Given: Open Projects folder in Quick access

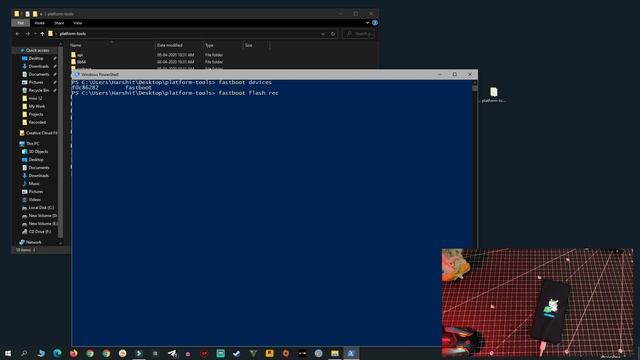Looking at the screenshot, I should point(36,114).
